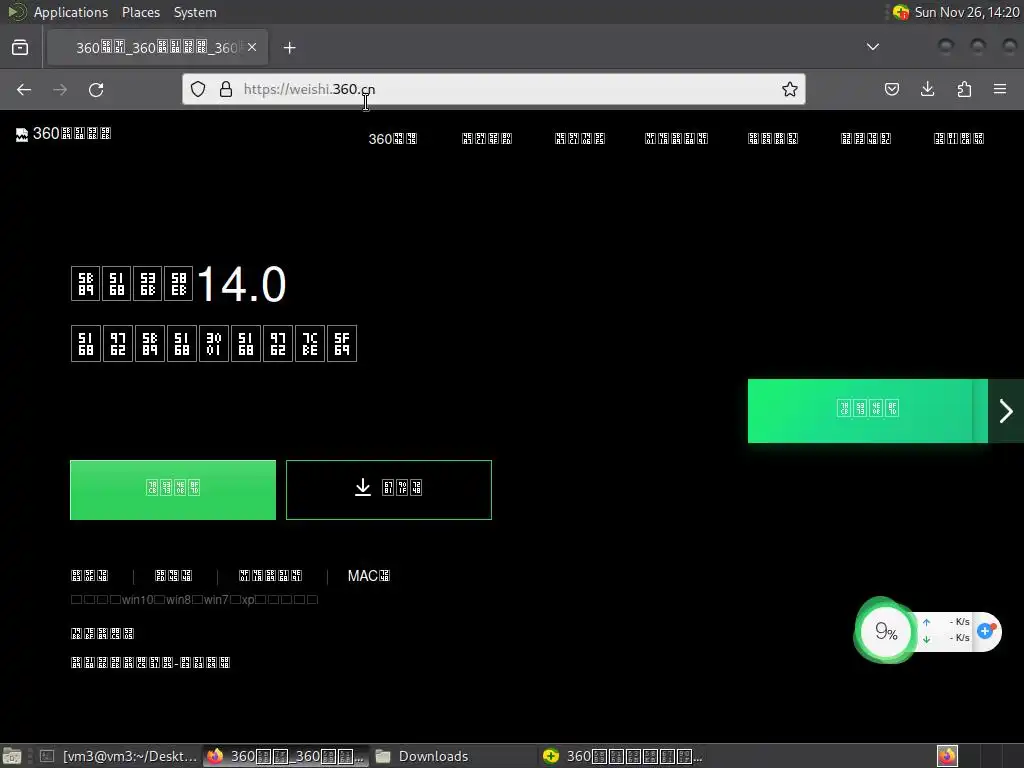1024x768 pixels.
Task: Click the show desktop icon in taskbar
Action: click(x=12, y=756)
